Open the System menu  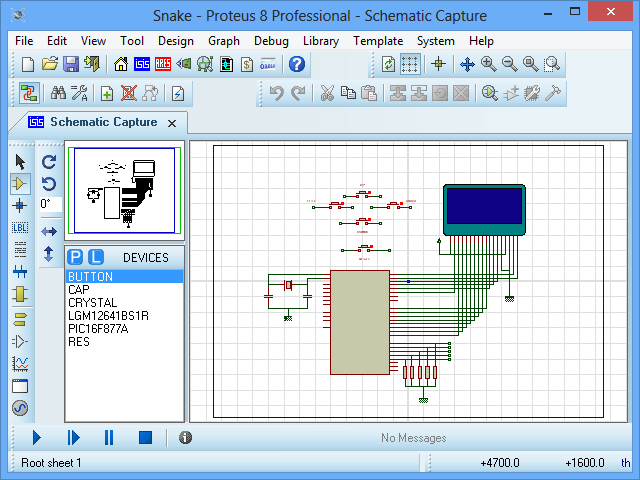click(x=436, y=41)
